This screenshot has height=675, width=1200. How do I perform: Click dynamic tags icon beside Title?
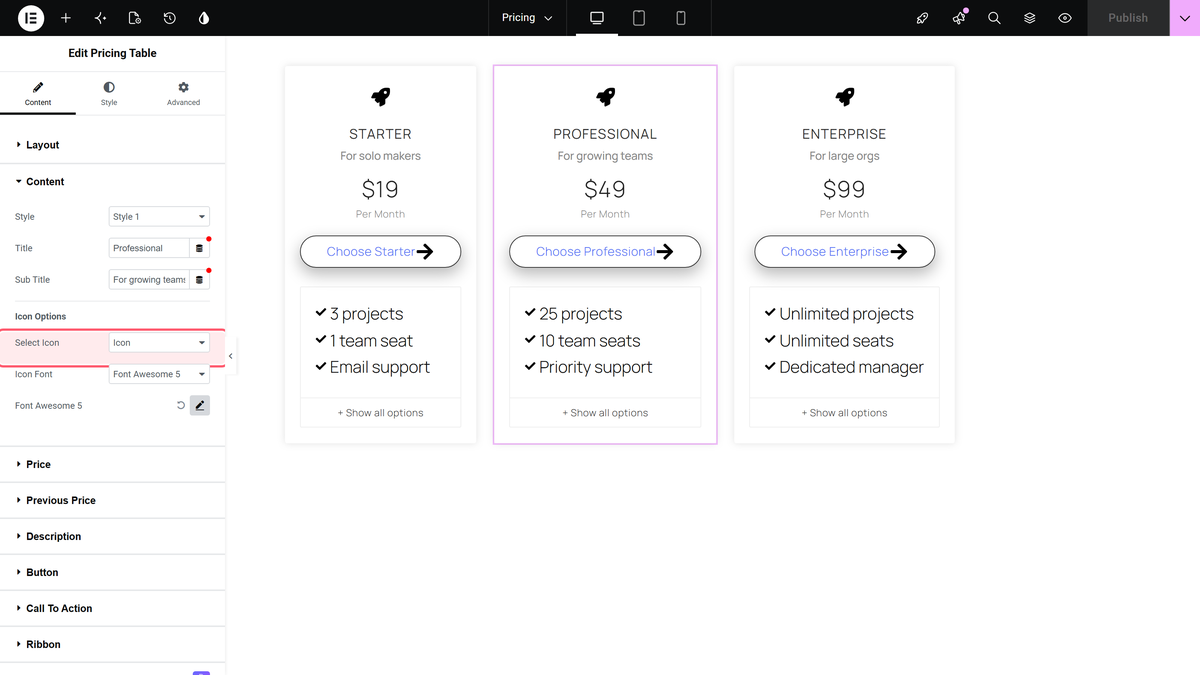pyautogui.click(x=199, y=248)
